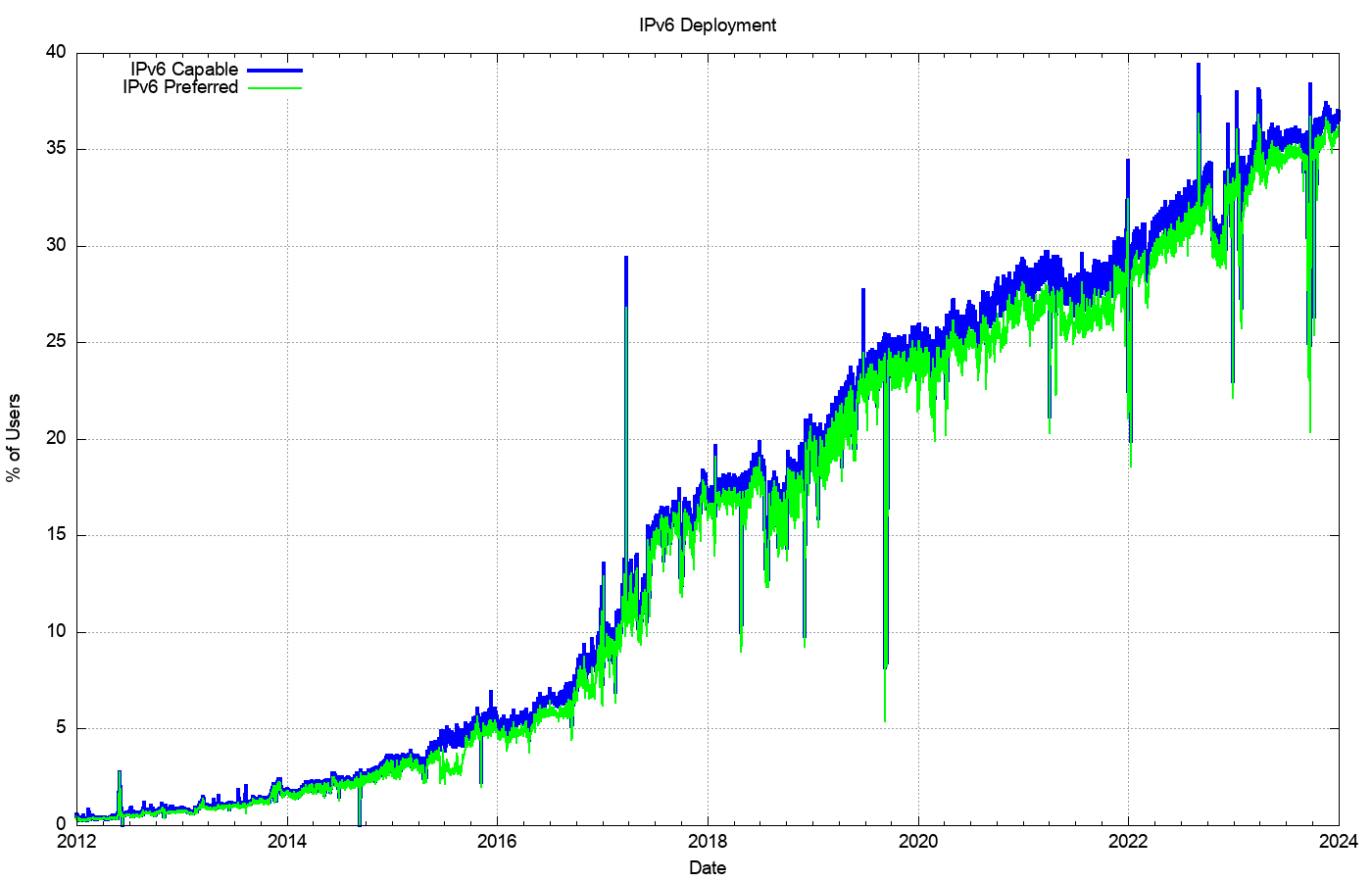This screenshot has height=882, width=1372.
Task: Select the 2024 tick on the date axis
Action: 1339,841
